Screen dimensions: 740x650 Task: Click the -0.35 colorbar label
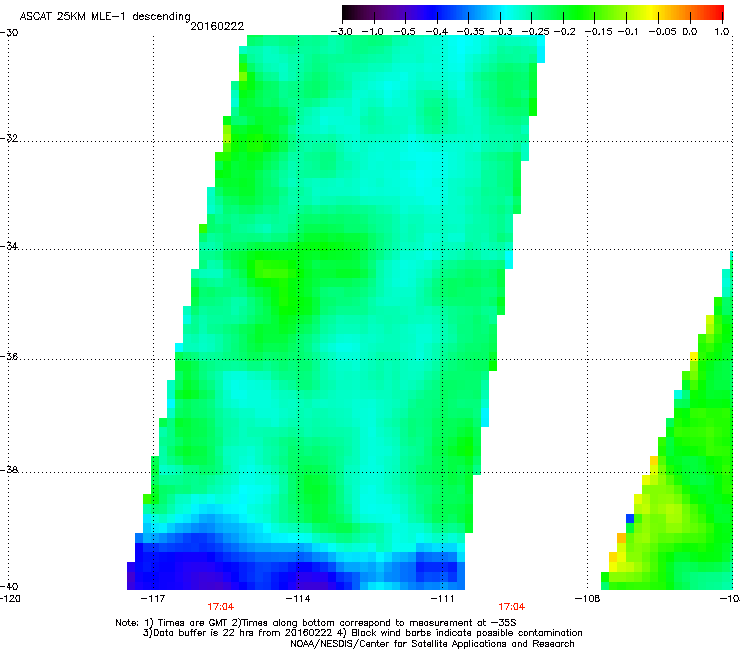coord(471,32)
